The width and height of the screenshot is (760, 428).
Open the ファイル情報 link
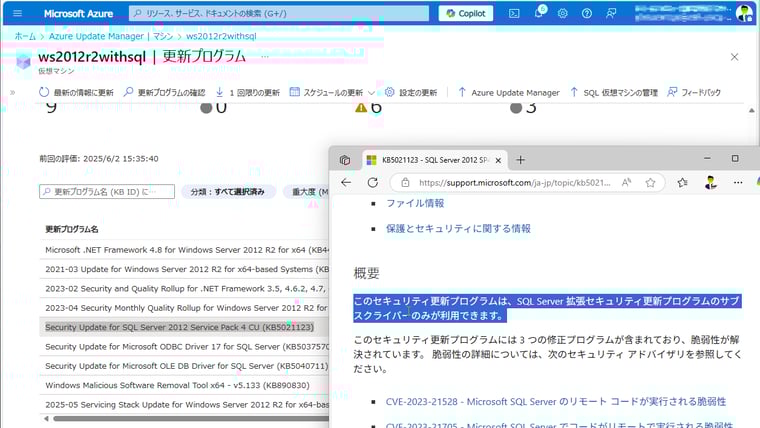pyautogui.click(x=415, y=204)
